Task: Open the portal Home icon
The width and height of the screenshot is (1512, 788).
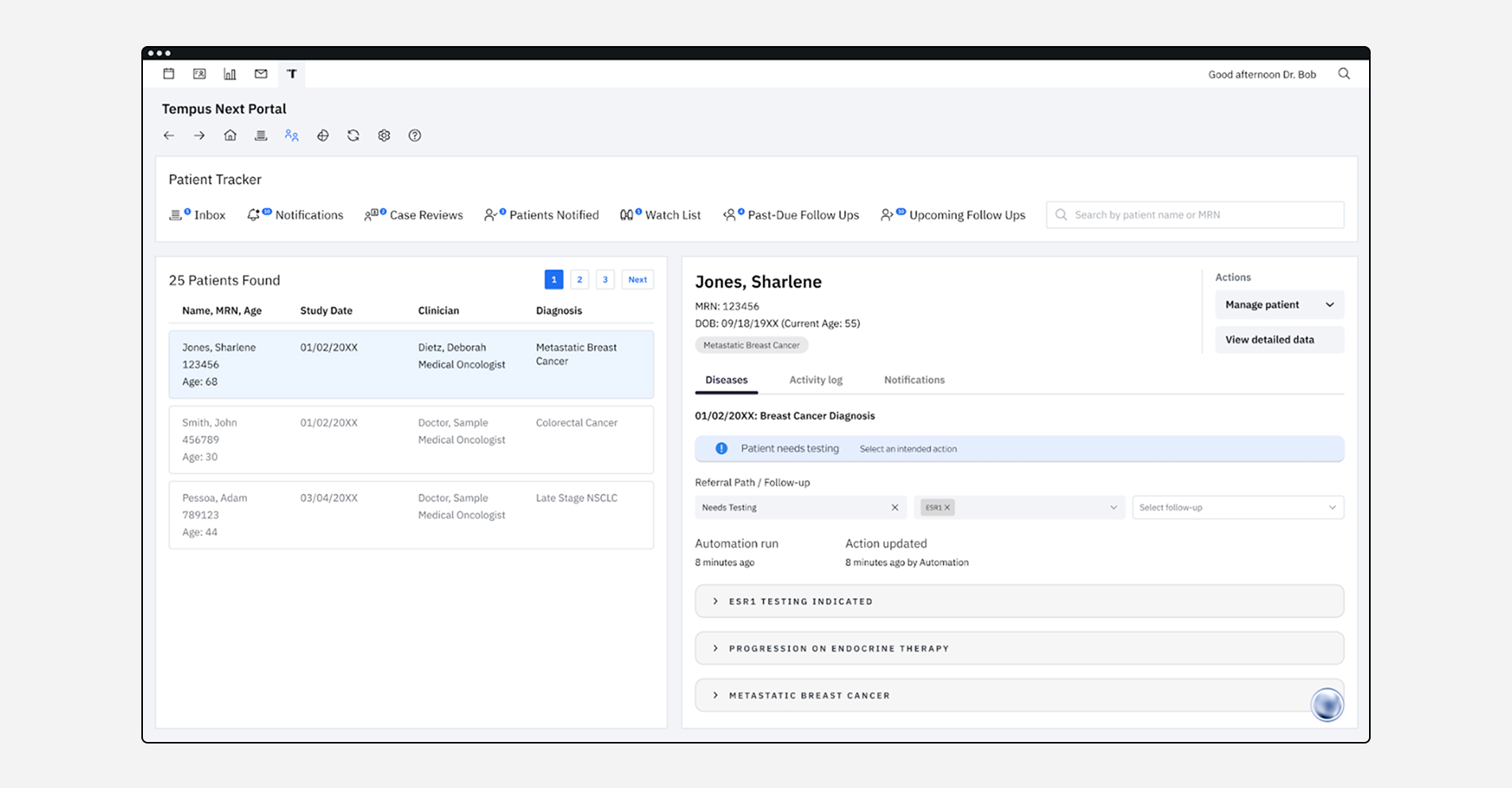Action: pos(230,135)
